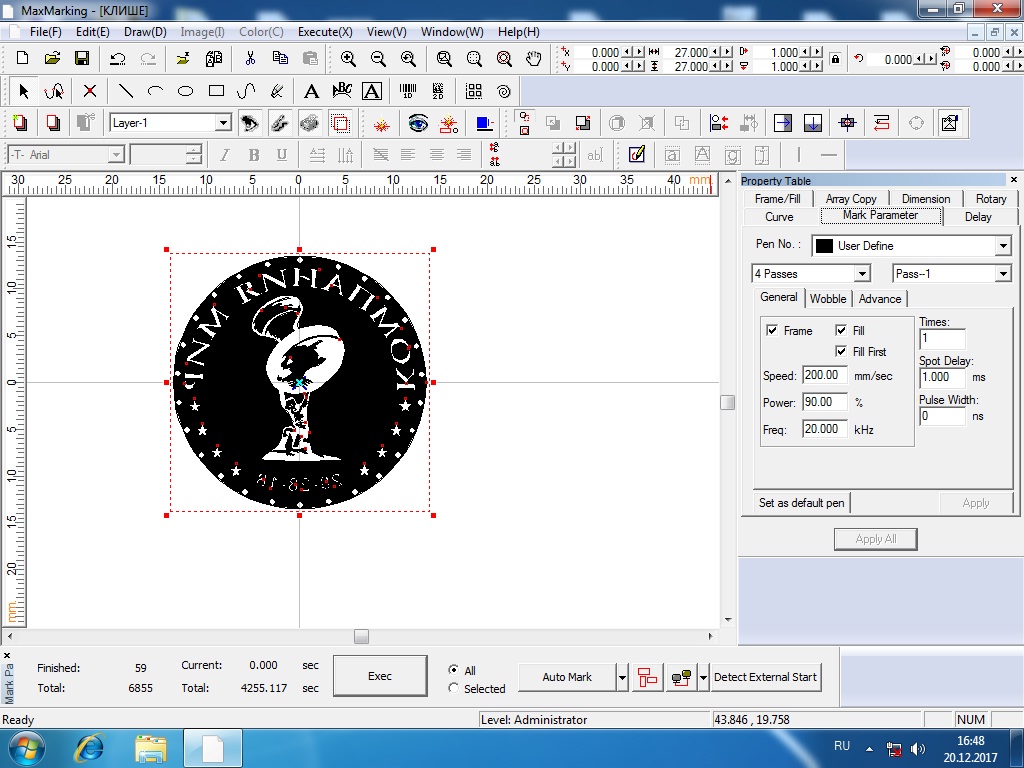This screenshot has height=768, width=1024.
Task: Click the aspect ratio lock icon
Action: coord(835,59)
